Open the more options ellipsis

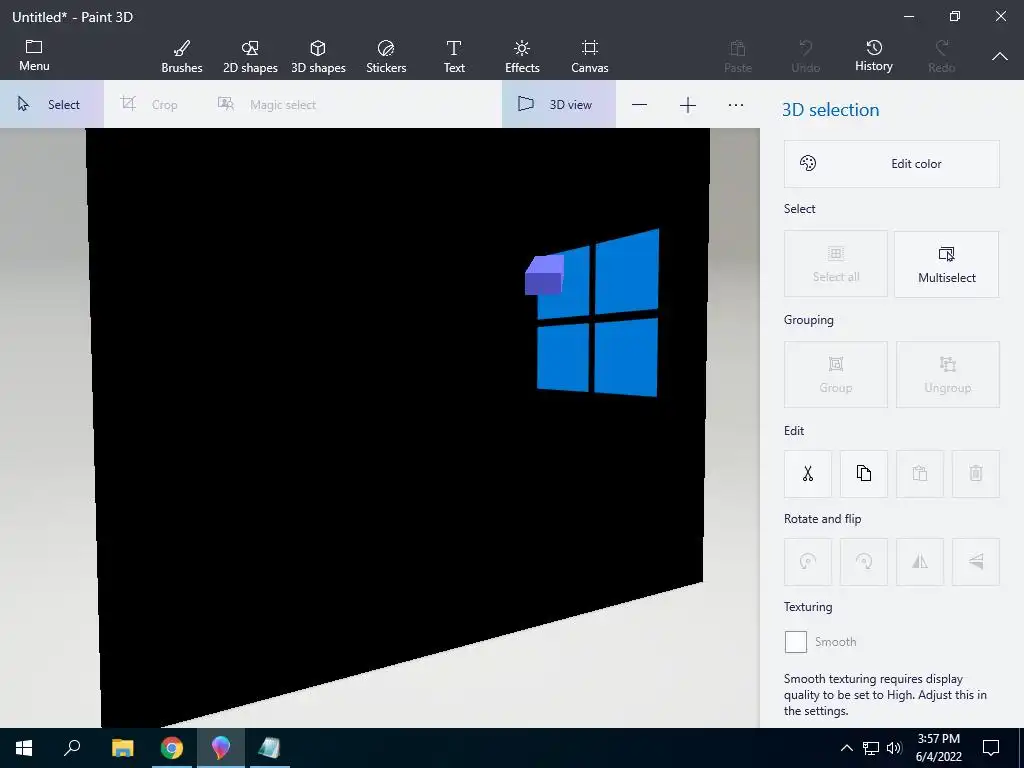click(736, 104)
